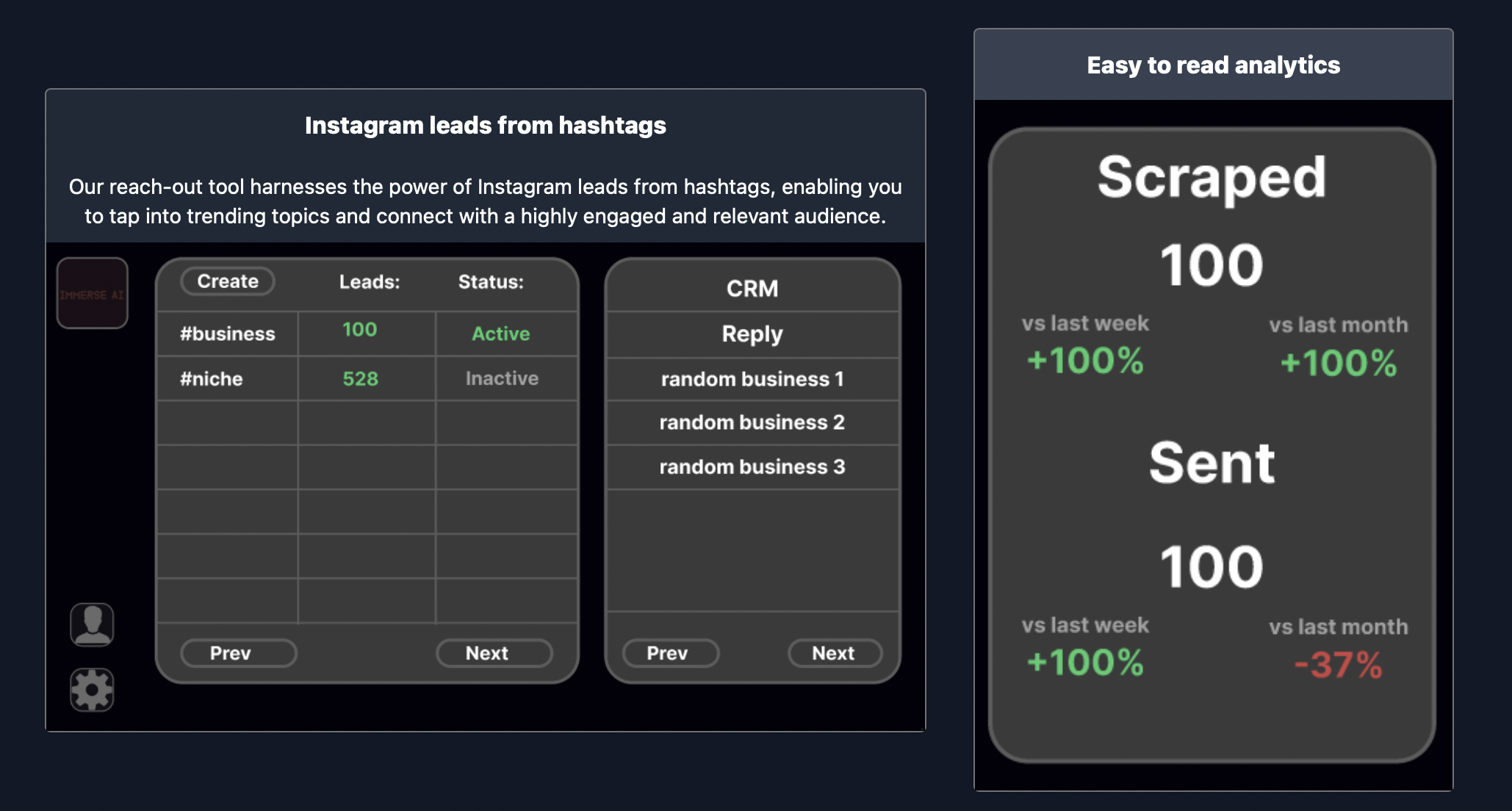The image size is (1512, 811).
Task: Click the CRM panel header
Action: [x=752, y=288]
